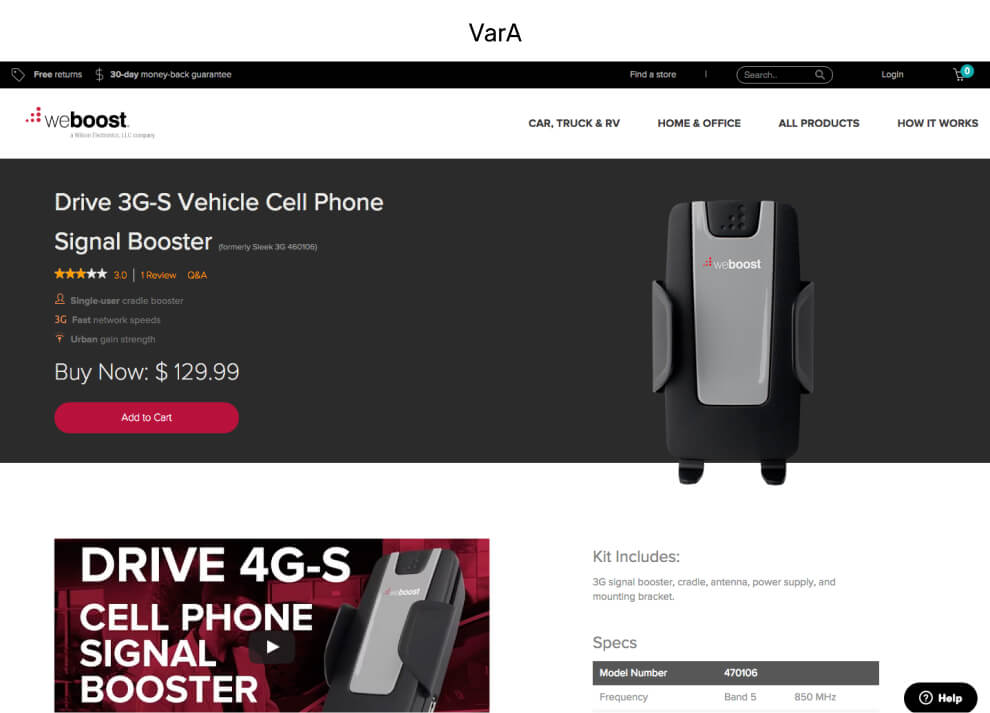Viewport: 990px width, 713px height.
Task: Open Home & Office menu
Action: 699,123
